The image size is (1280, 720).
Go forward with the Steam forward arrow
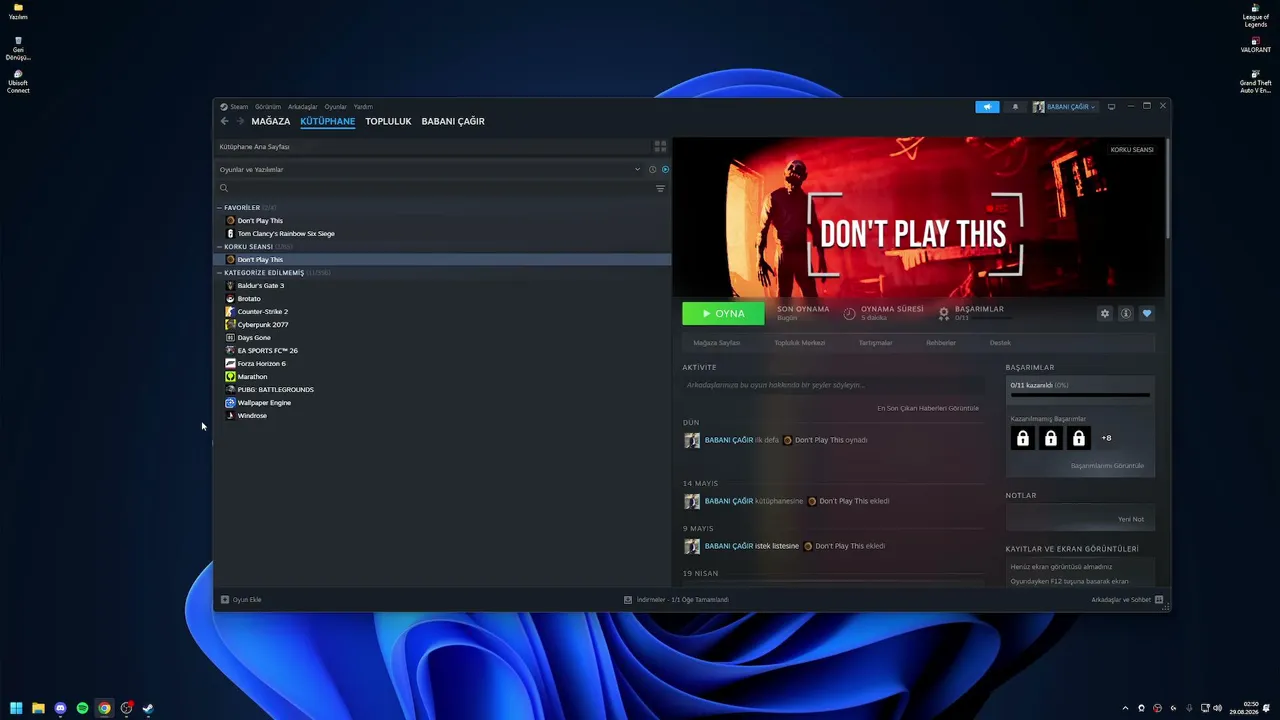(x=240, y=121)
